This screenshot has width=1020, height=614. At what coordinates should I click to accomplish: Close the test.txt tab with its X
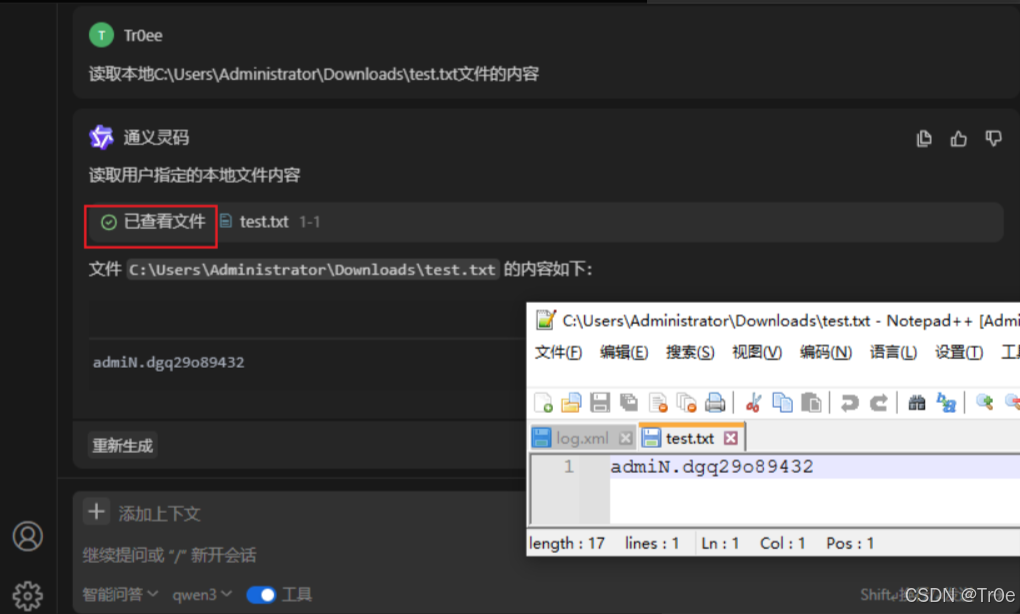731,438
